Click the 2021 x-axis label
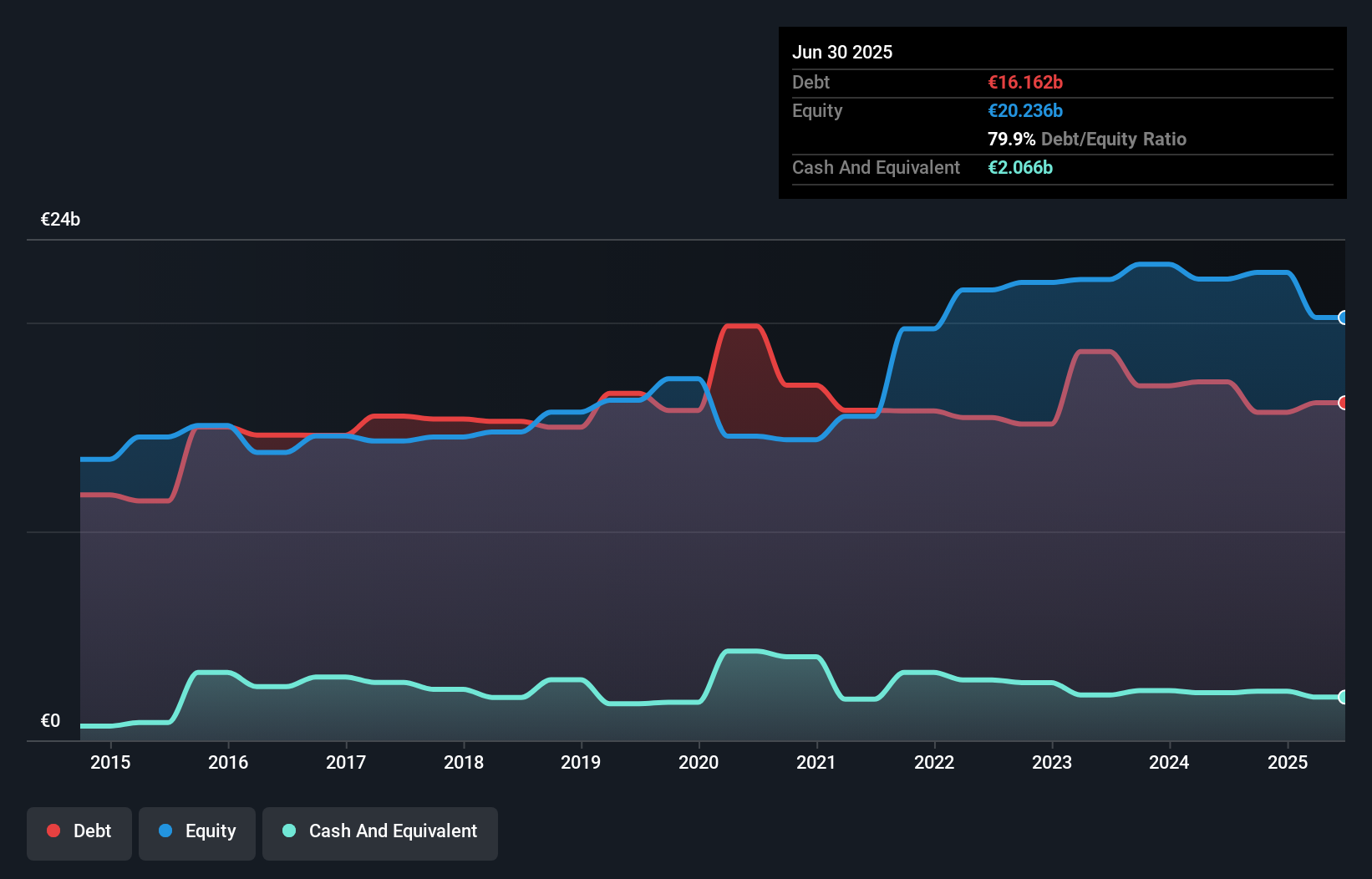Image resolution: width=1372 pixels, height=879 pixels. point(816,762)
